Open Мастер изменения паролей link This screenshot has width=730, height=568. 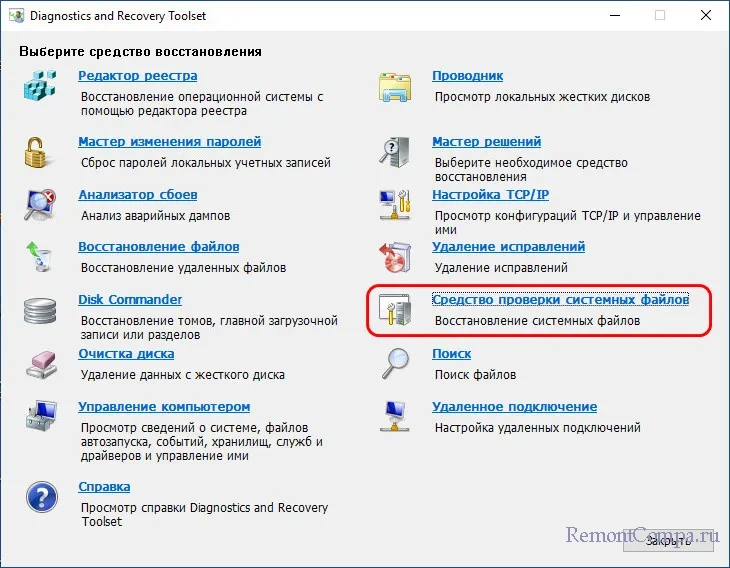(x=169, y=142)
